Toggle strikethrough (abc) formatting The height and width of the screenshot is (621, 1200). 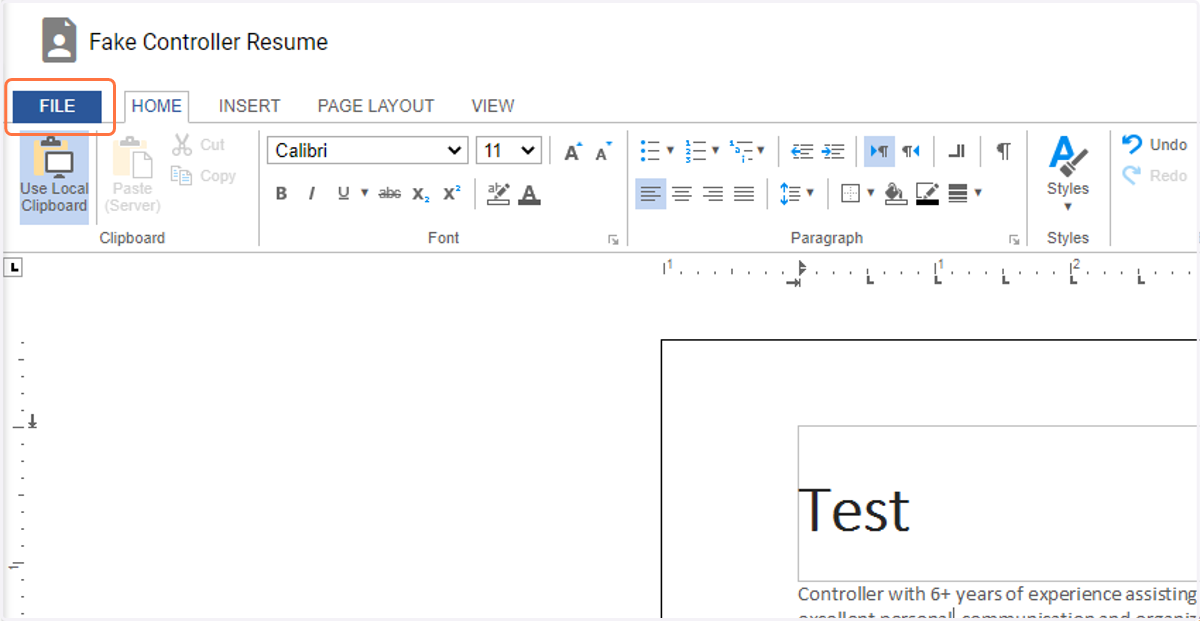click(x=390, y=194)
